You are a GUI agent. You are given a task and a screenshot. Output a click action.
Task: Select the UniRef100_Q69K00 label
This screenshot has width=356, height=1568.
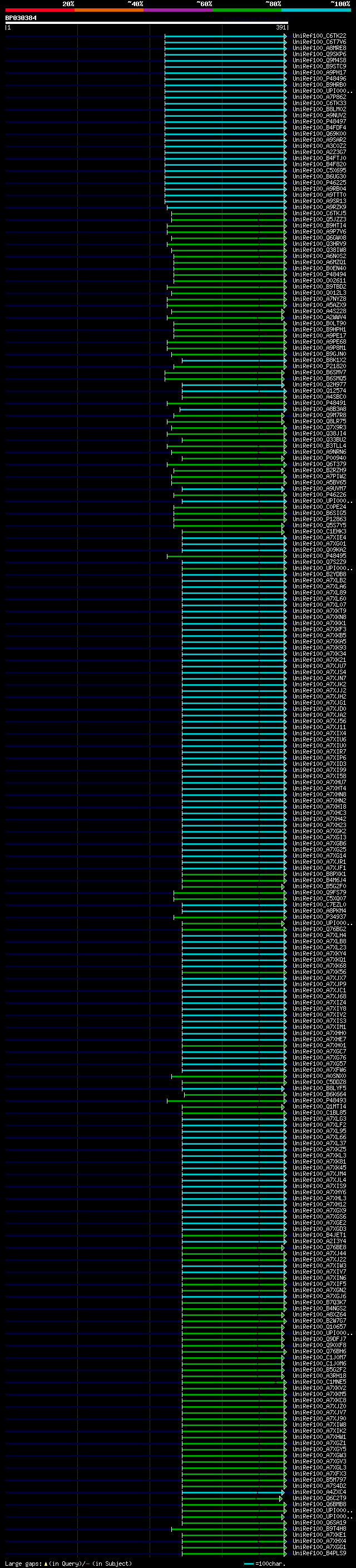[319, 133]
